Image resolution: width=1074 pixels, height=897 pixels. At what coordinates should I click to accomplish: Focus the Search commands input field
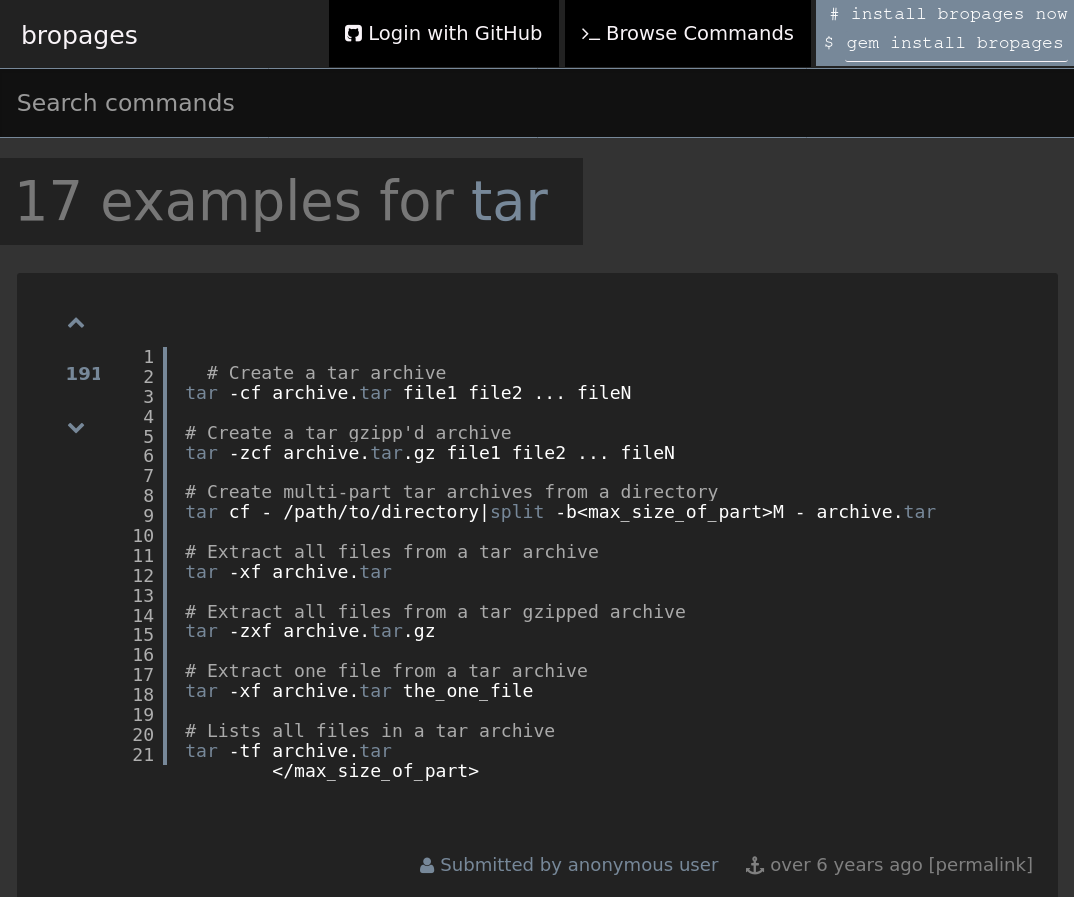[537, 103]
